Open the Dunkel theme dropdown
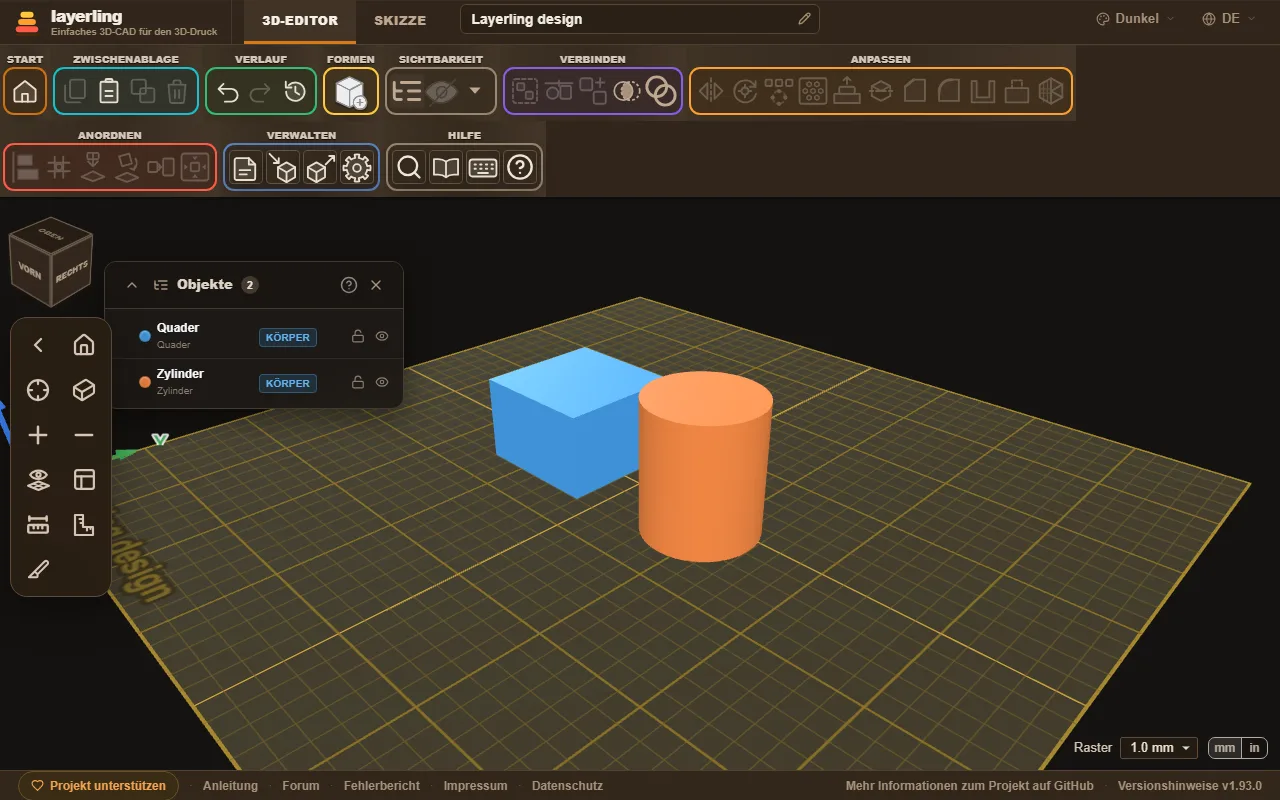Viewport: 1280px width, 800px height. (1136, 19)
